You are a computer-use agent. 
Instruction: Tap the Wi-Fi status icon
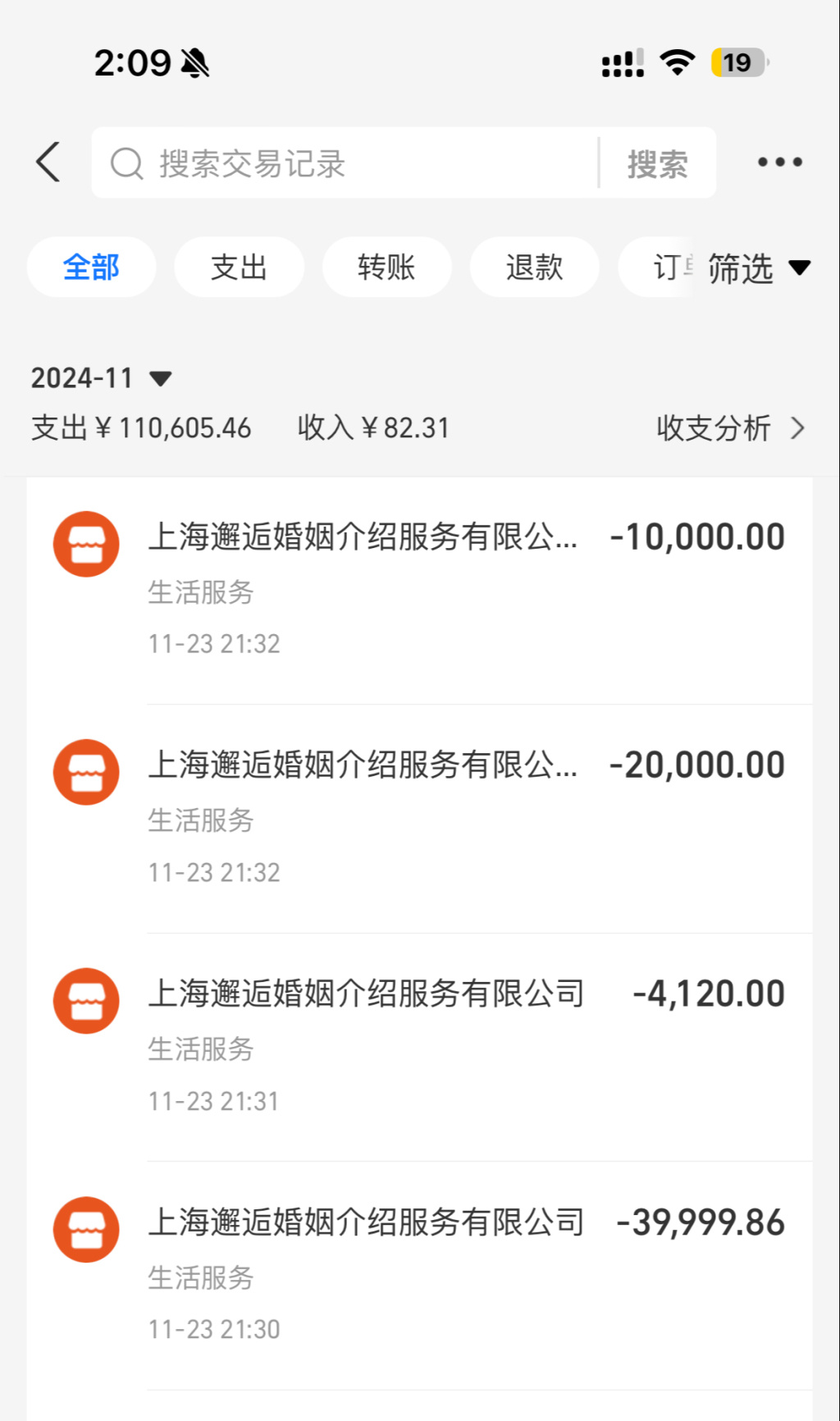click(678, 62)
